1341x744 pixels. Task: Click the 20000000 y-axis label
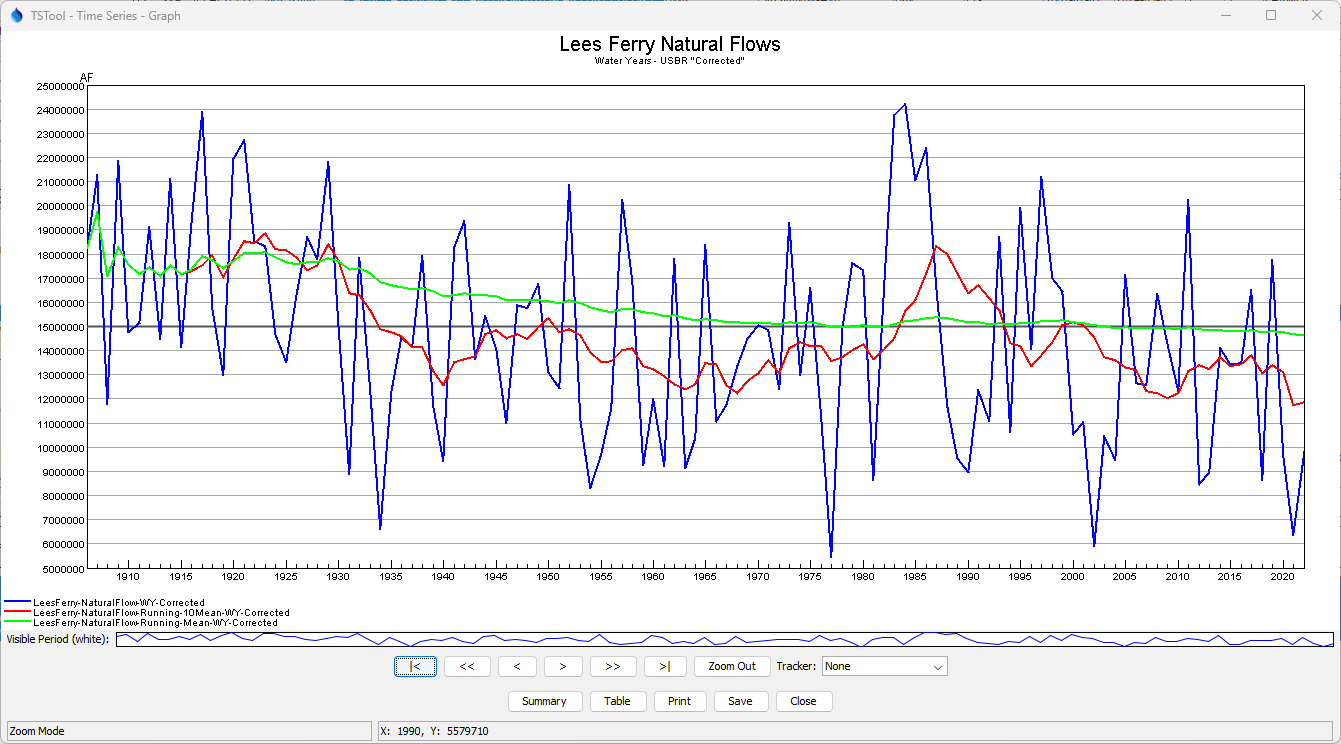tap(60, 207)
